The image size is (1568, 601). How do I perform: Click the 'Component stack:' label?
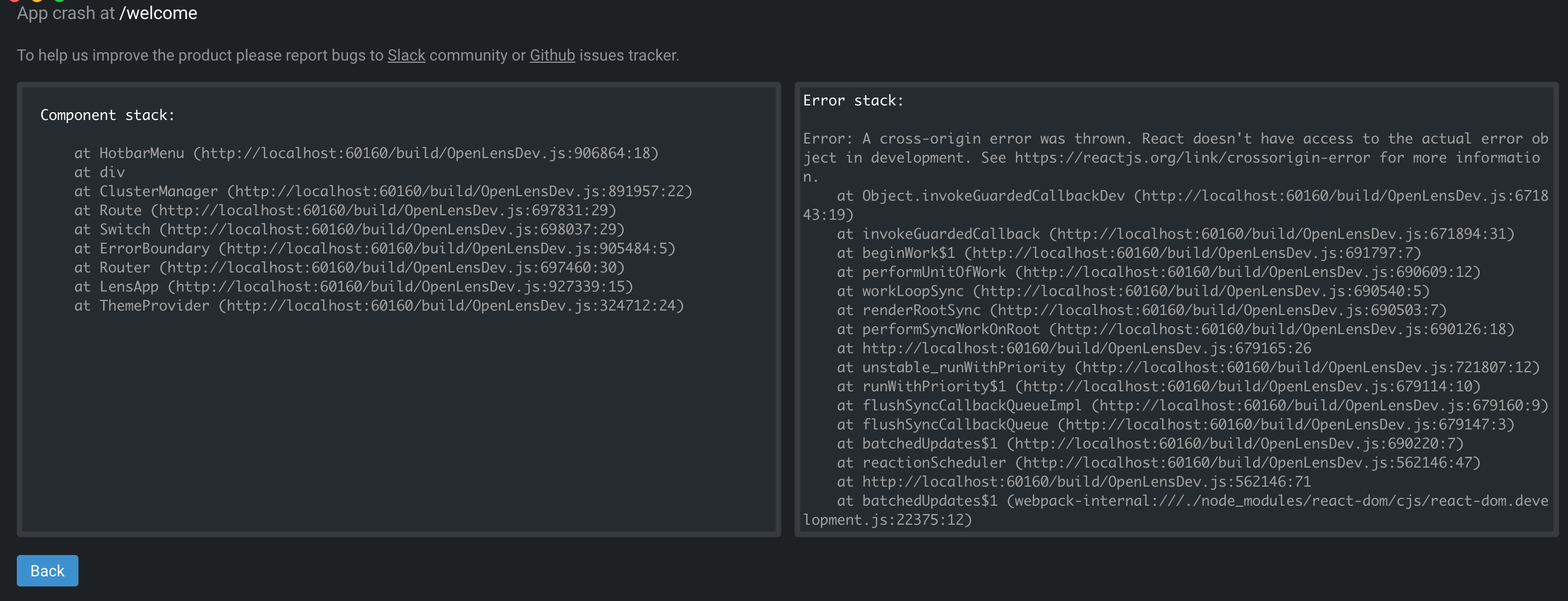tap(107, 115)
